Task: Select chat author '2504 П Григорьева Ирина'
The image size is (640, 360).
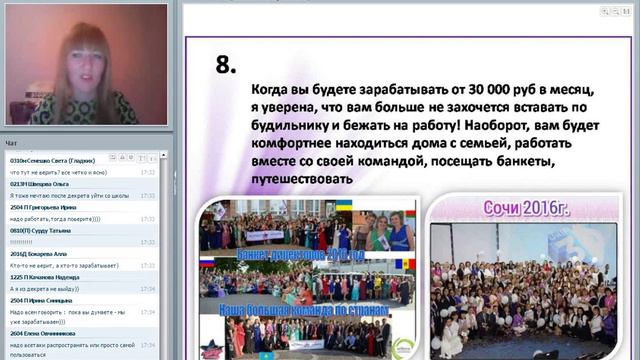Action: (43, 207)
